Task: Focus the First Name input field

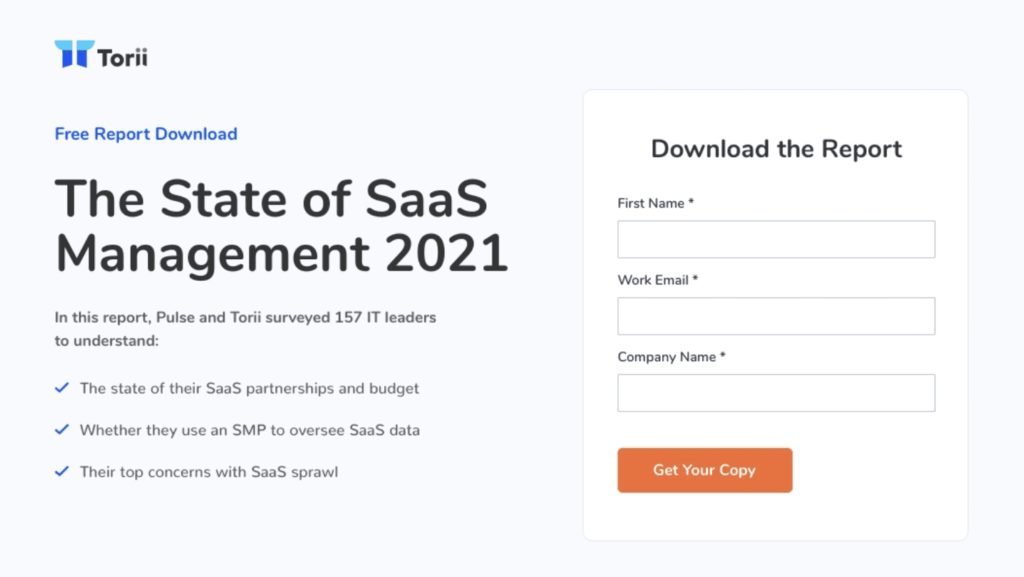Action: tap(776, 240)
